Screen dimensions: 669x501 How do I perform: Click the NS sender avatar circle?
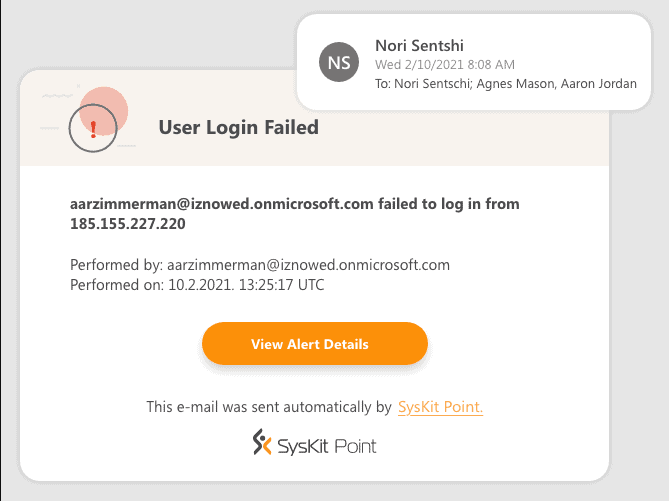click(x=339, y=64)
